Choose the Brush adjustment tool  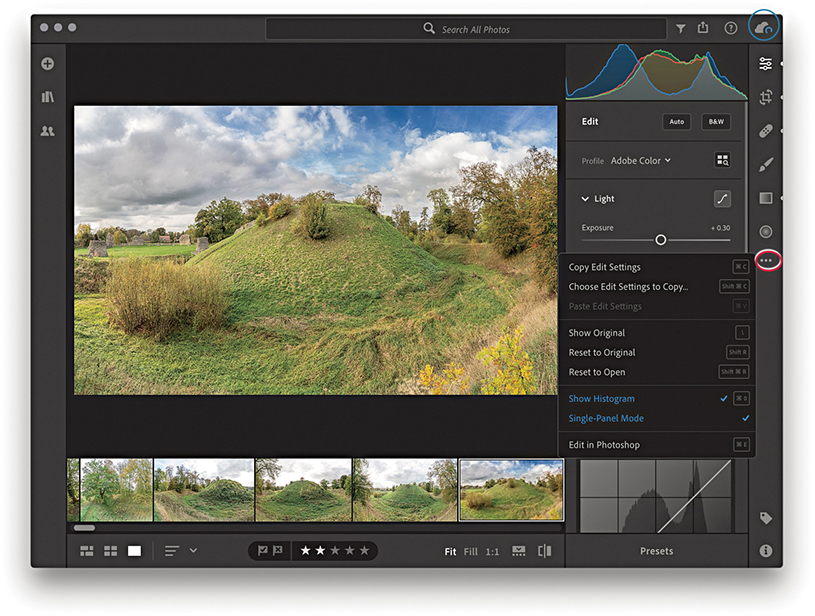tap(765, 164)
